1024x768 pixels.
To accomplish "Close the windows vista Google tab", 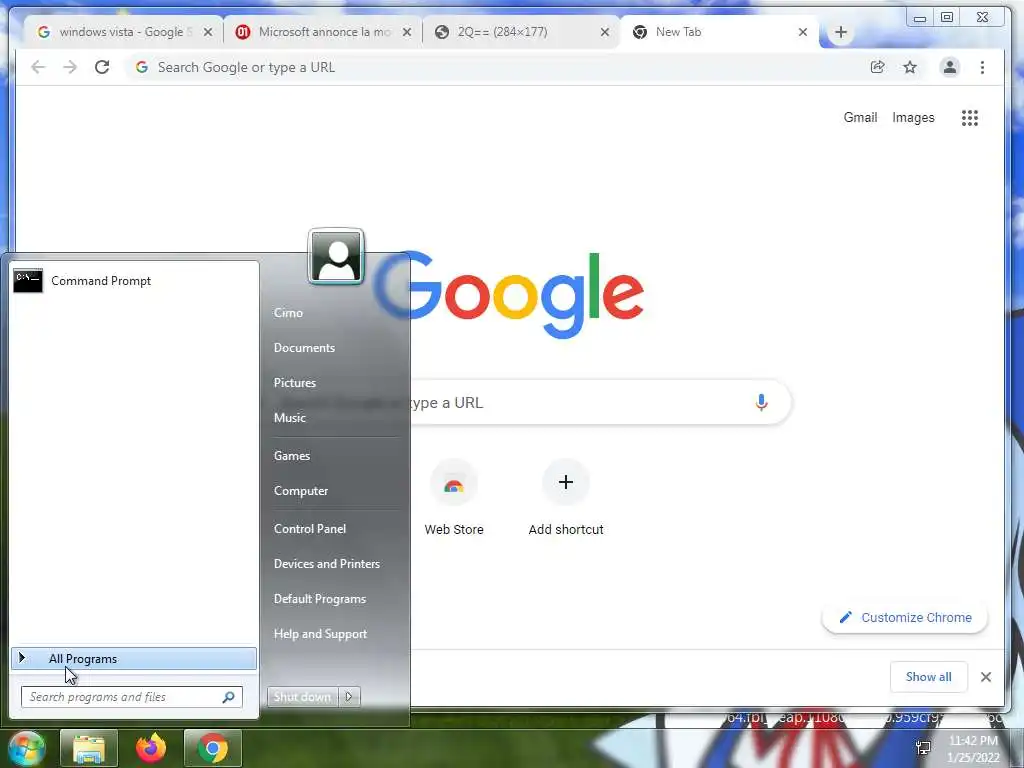I will coord(208,32).
